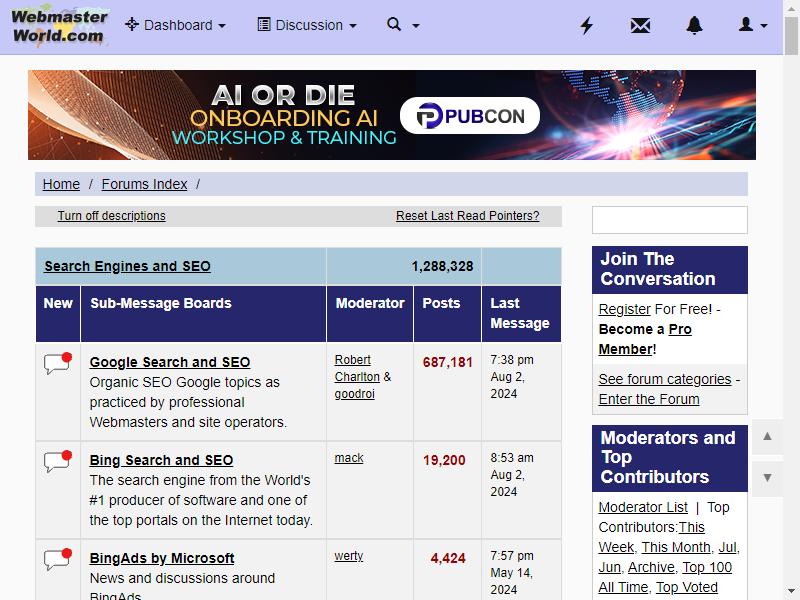Open the Search Engines and SEO category
The height and width of the screenshot is (600, 800).
(128, 266)
